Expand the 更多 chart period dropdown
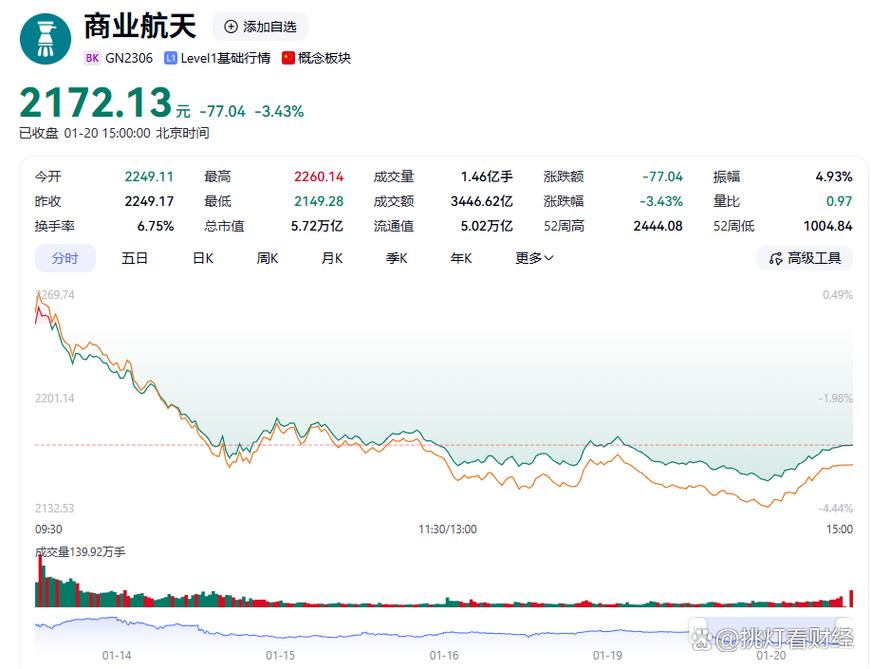This screenshot has height=669, width=871. pos(532,258)
